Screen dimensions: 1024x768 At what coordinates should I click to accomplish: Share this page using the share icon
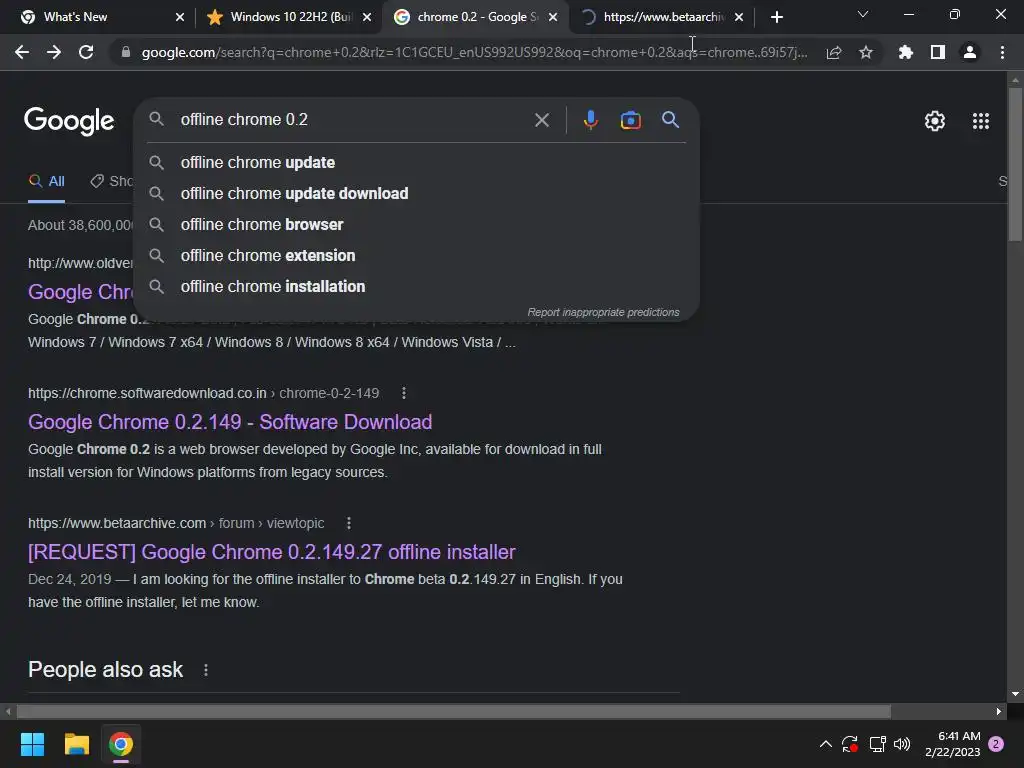(x=833, y=52)
